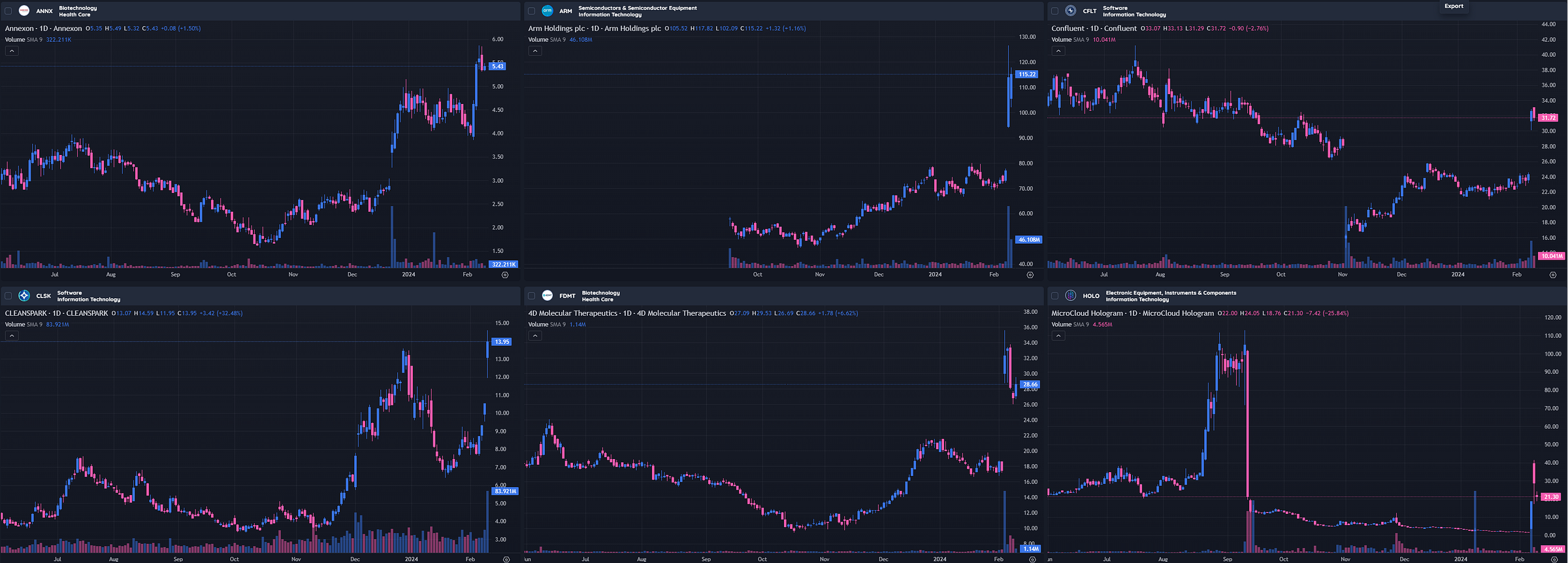The width and height of the screenshot is (1568, 563).
Task: Tick the checkbox beside ARM
Action: [x=532, y=11]
